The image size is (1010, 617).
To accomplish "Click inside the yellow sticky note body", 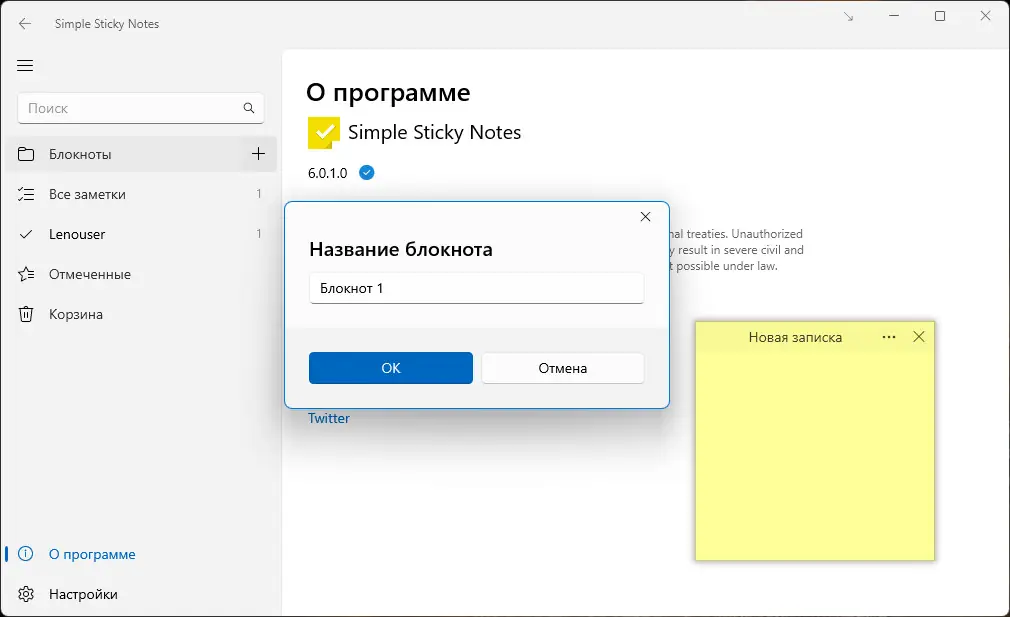I will point(815,455).
